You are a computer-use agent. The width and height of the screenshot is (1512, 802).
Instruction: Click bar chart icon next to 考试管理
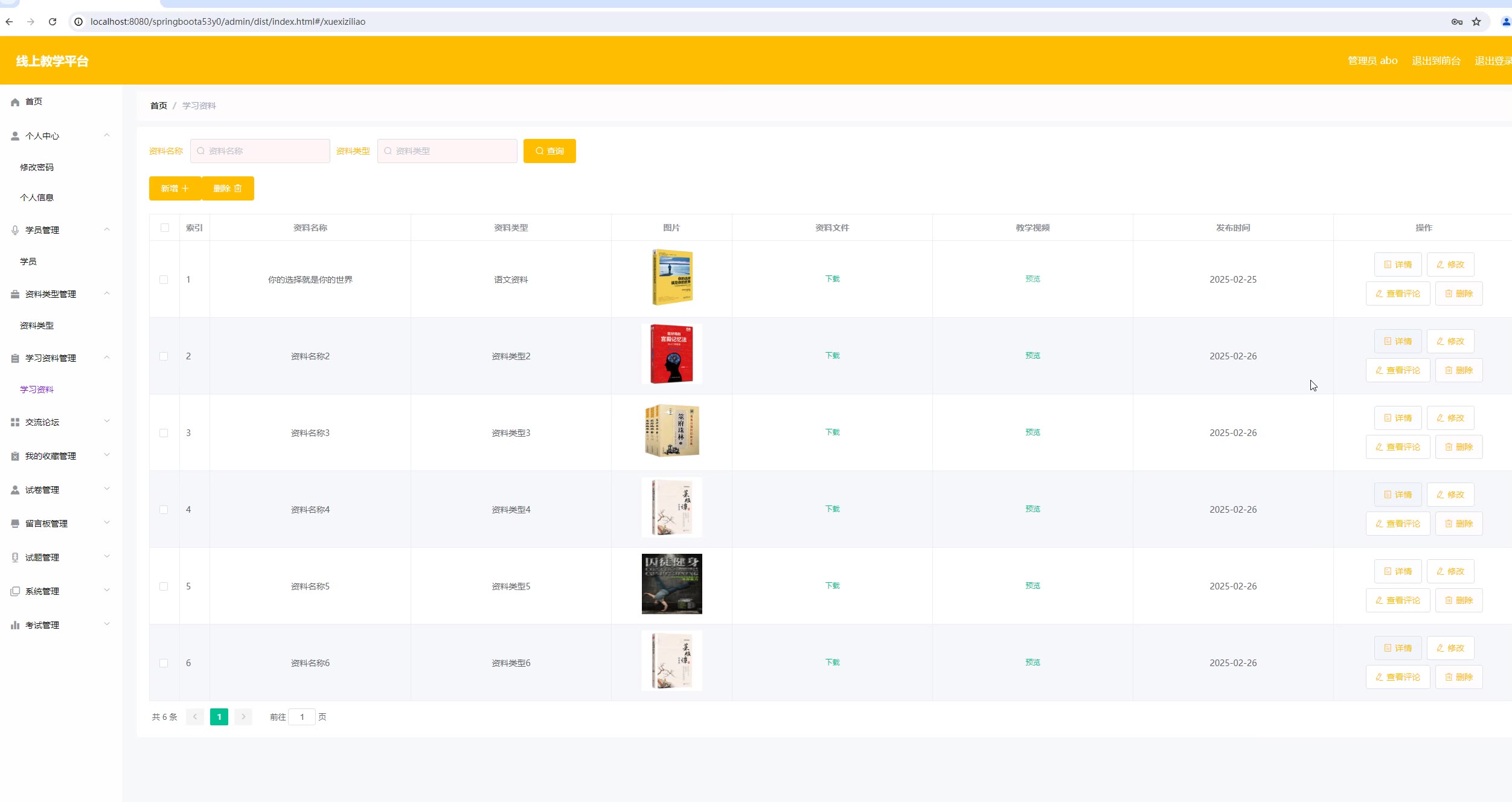tap(15, 625)
